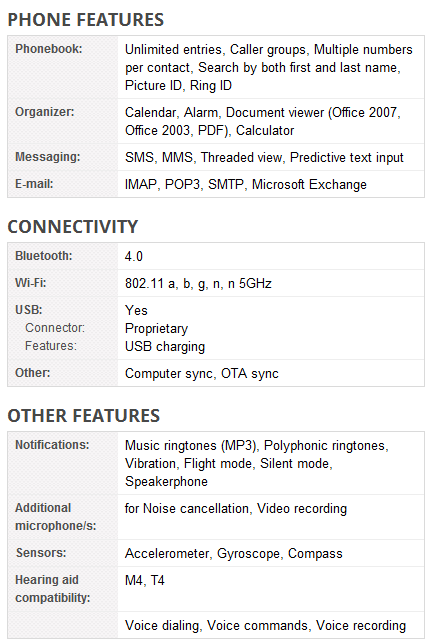The image size is (430, 643).
Task: Click the E-mail label
Action: point(34,184)
